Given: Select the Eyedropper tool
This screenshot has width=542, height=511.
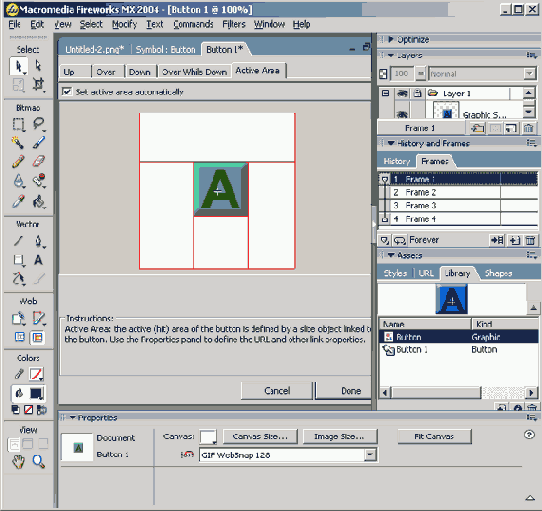Looking at the screenshot, I should tap(18, 202).
